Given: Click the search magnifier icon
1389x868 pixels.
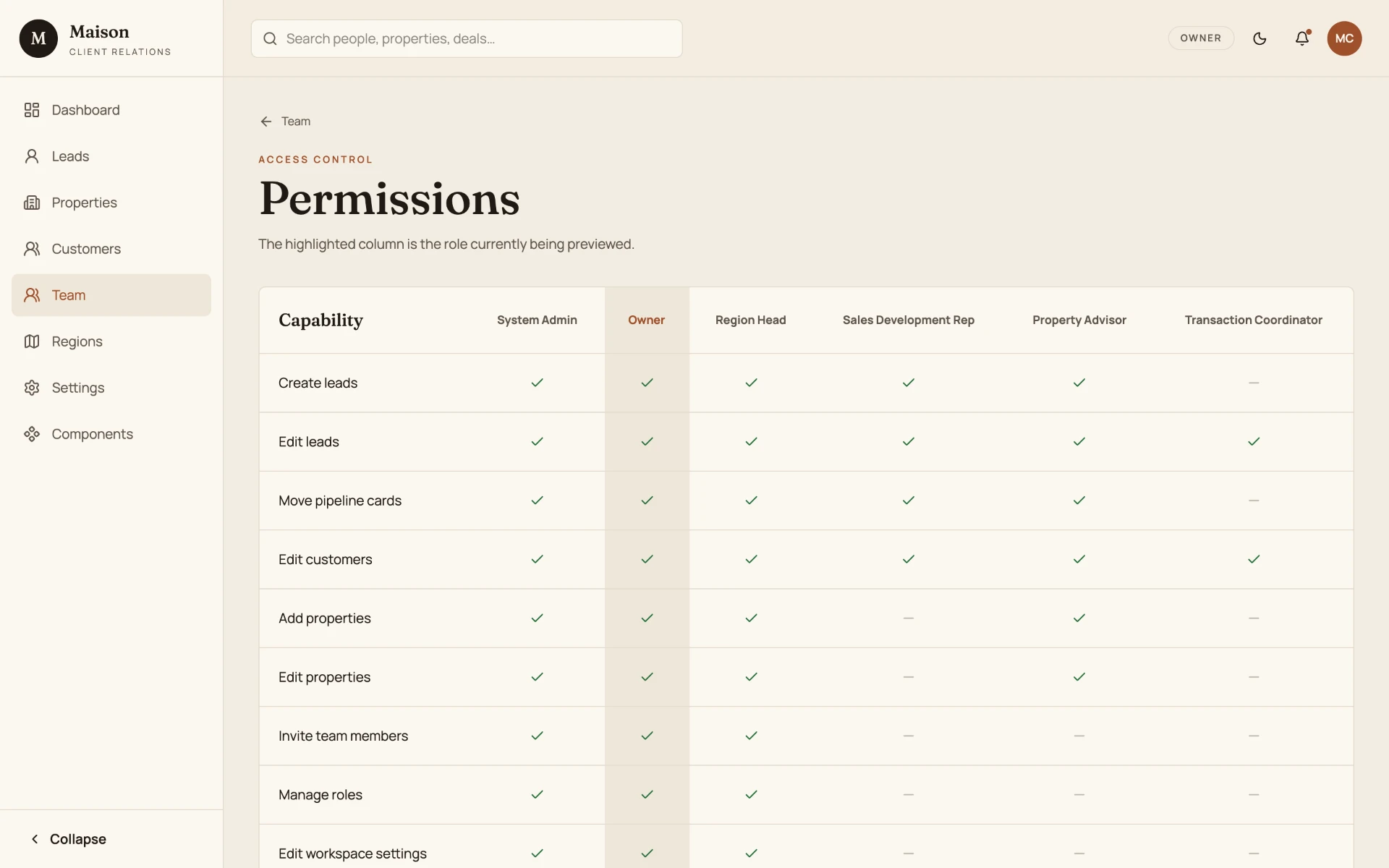Looking at the screenshot, I should pyautogui.click(x=270, y=38).
